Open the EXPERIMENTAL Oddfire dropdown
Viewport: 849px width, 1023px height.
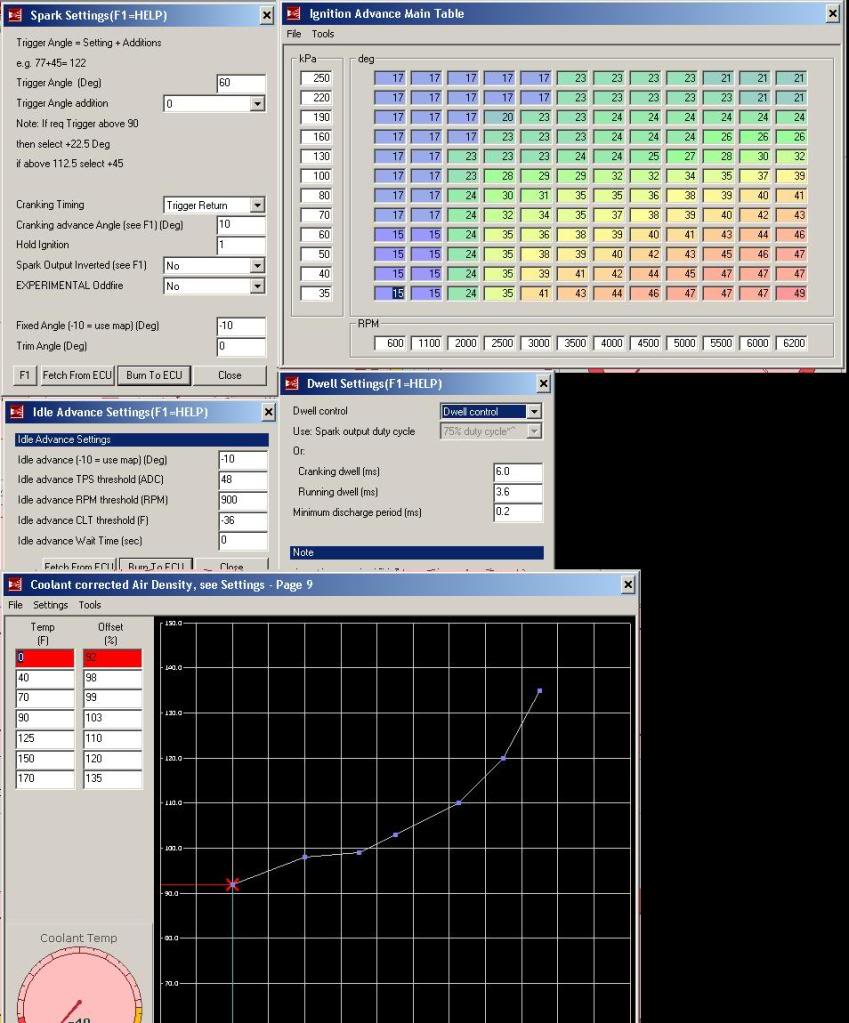[257, 286]
